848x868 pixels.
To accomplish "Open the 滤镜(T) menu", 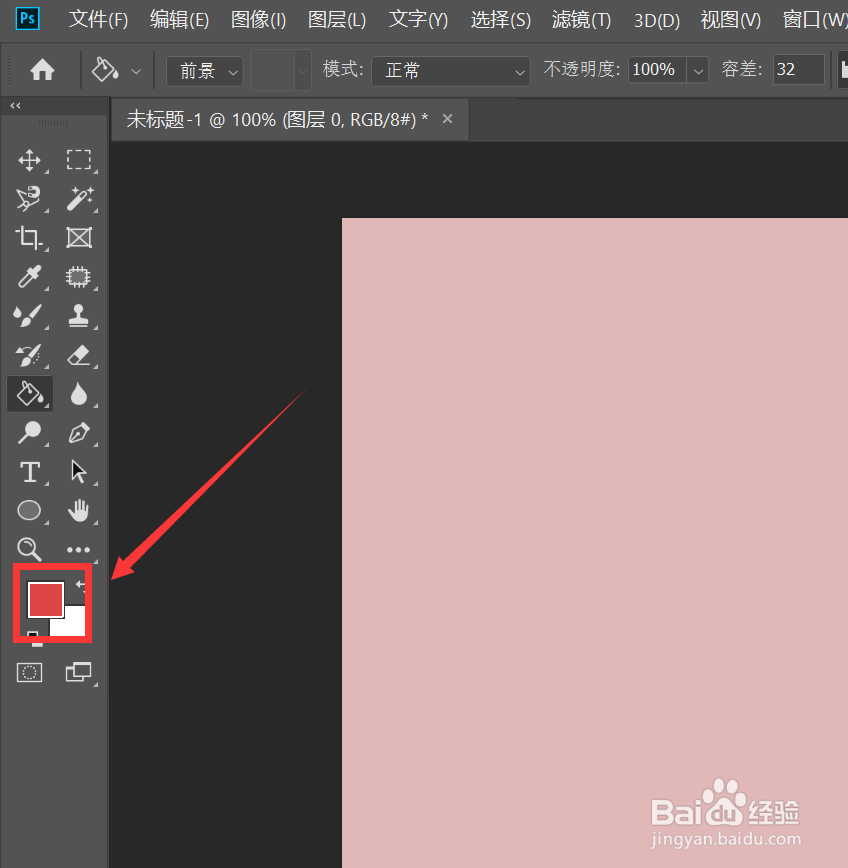I will (581, 20).
